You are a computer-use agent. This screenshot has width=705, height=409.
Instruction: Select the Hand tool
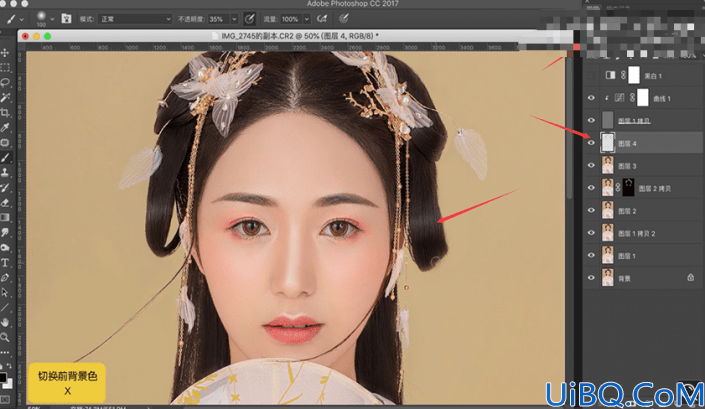5,322
